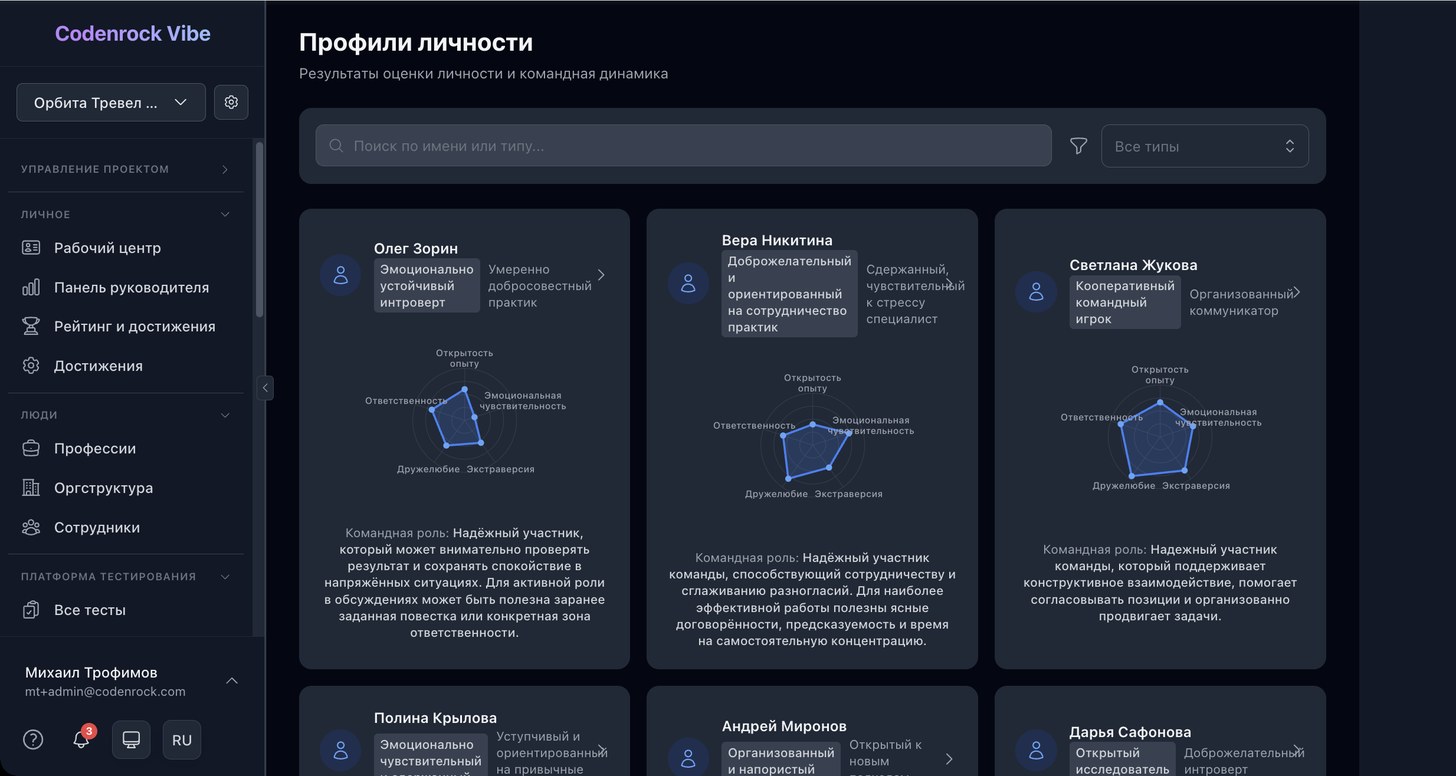The image size is (1456, 776).
Task: Open help question mark icon
Action: 33,740
